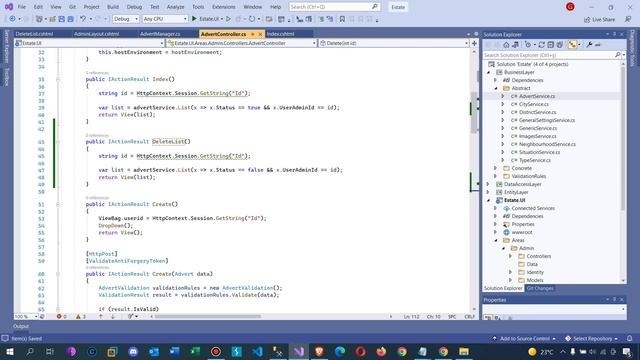Image resolution: width=640 pixels, height=360 pixels.
Task: Click the split editor plus icon
Action: click(474, 43)
